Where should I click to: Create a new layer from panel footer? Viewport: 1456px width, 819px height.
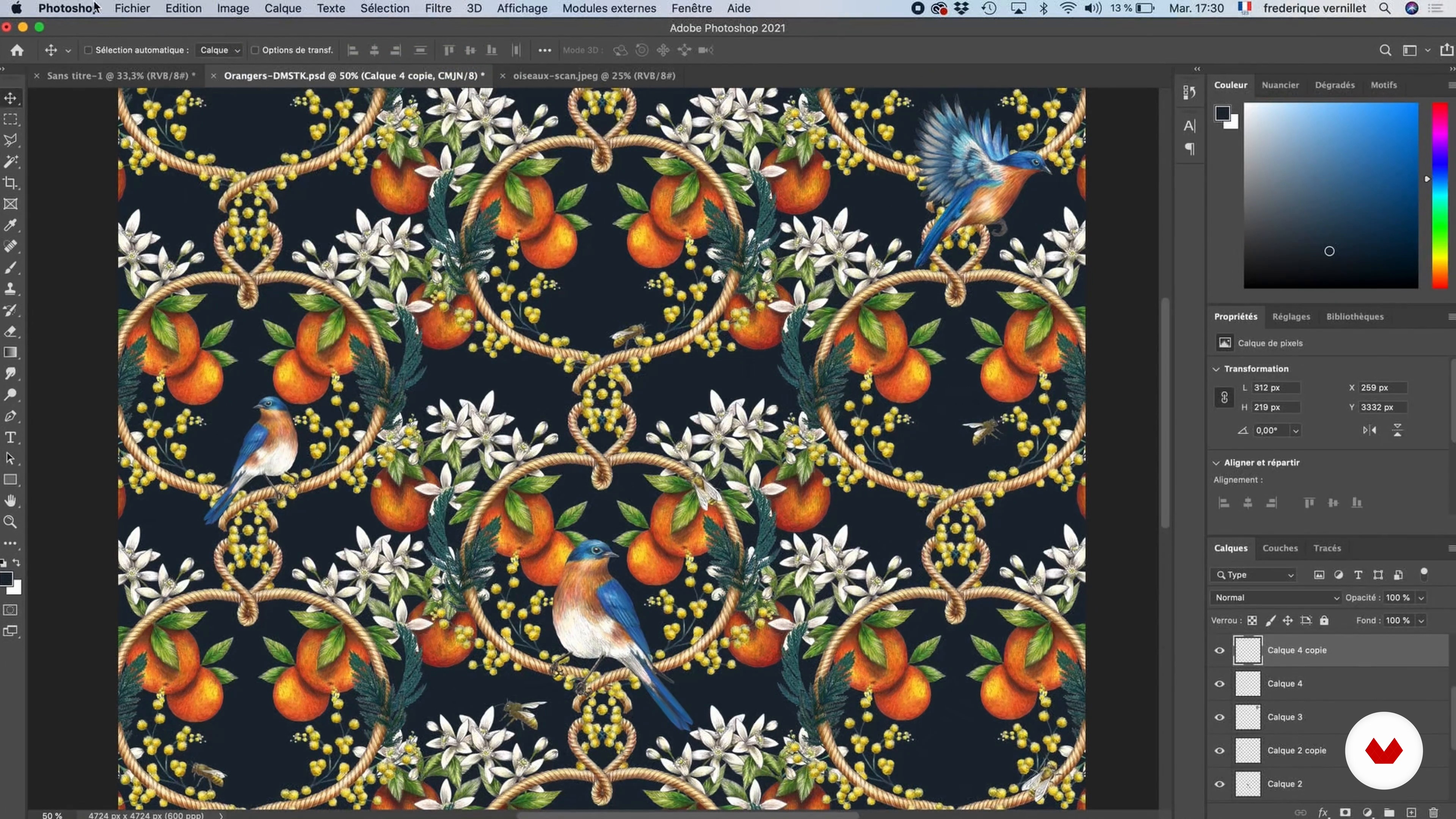coord(1411,812)
